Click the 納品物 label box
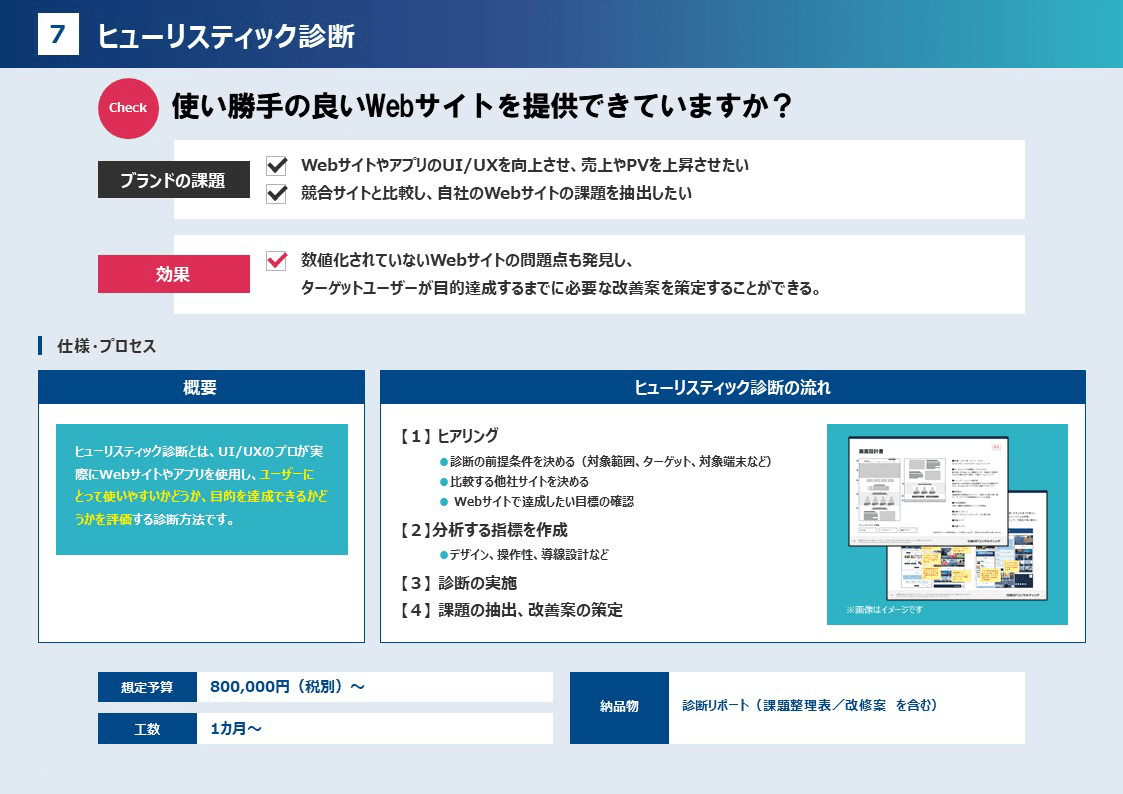This screenshot has width=1123, height=794. [x=619, y=707]
